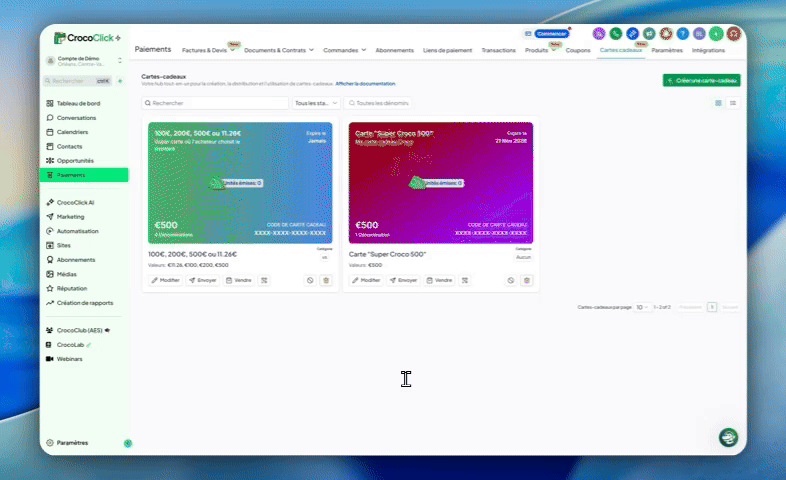Click the support chat bubble icon
The height and width of the screenshot is (480, 786).
click(x=729, y=437)
